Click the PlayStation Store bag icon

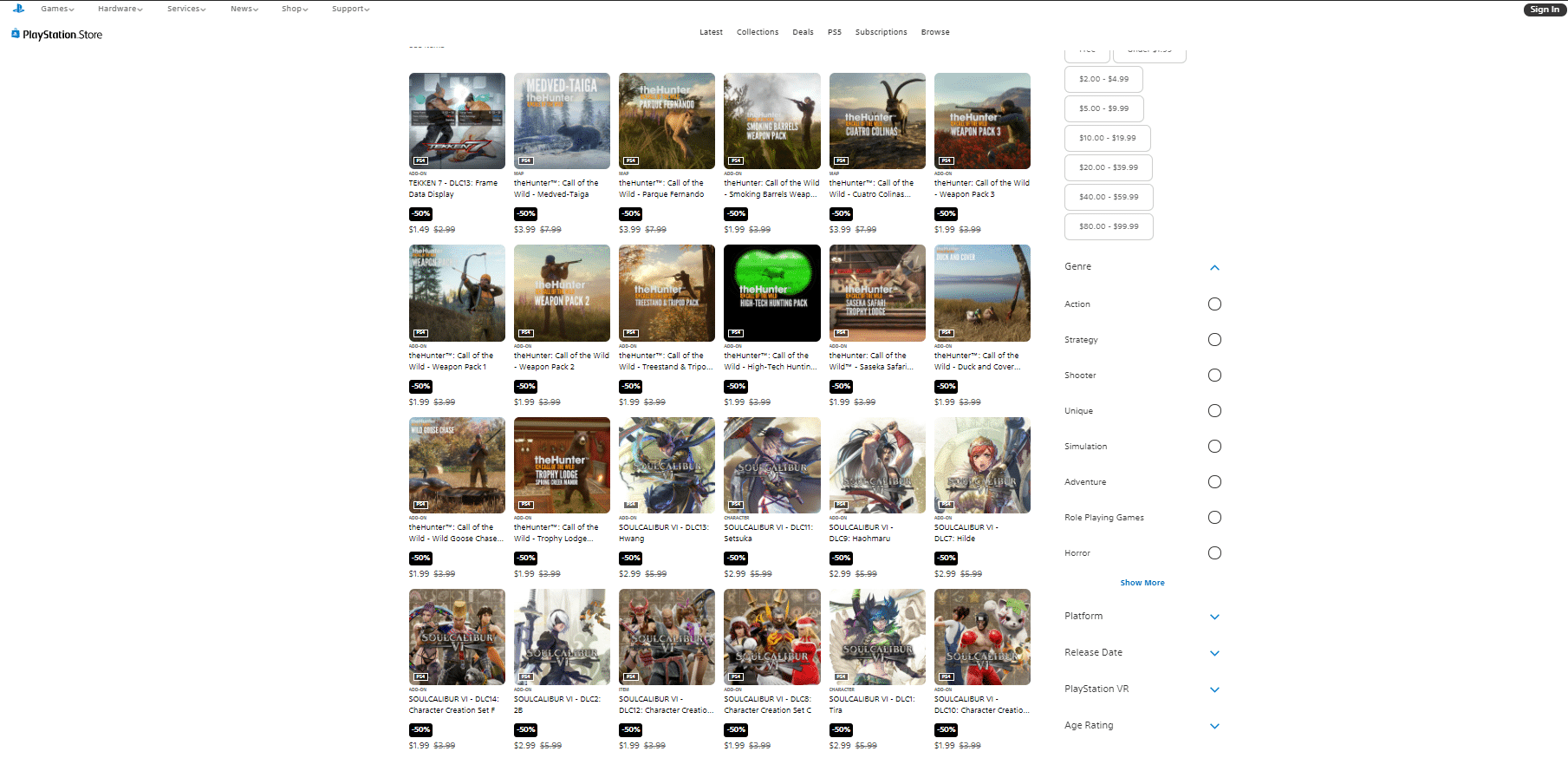(x=16, y=34)
